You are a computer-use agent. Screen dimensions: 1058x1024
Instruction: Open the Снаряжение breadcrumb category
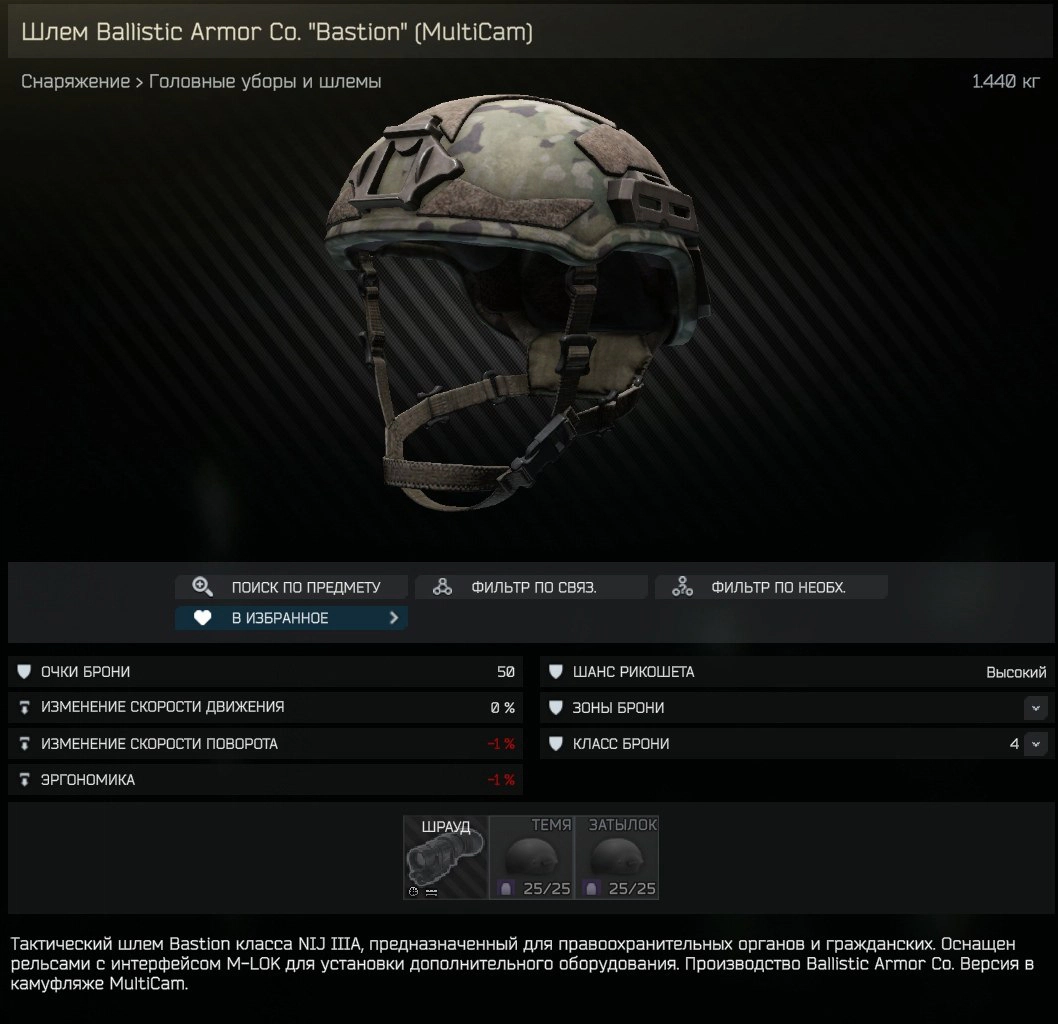point(76,82)
